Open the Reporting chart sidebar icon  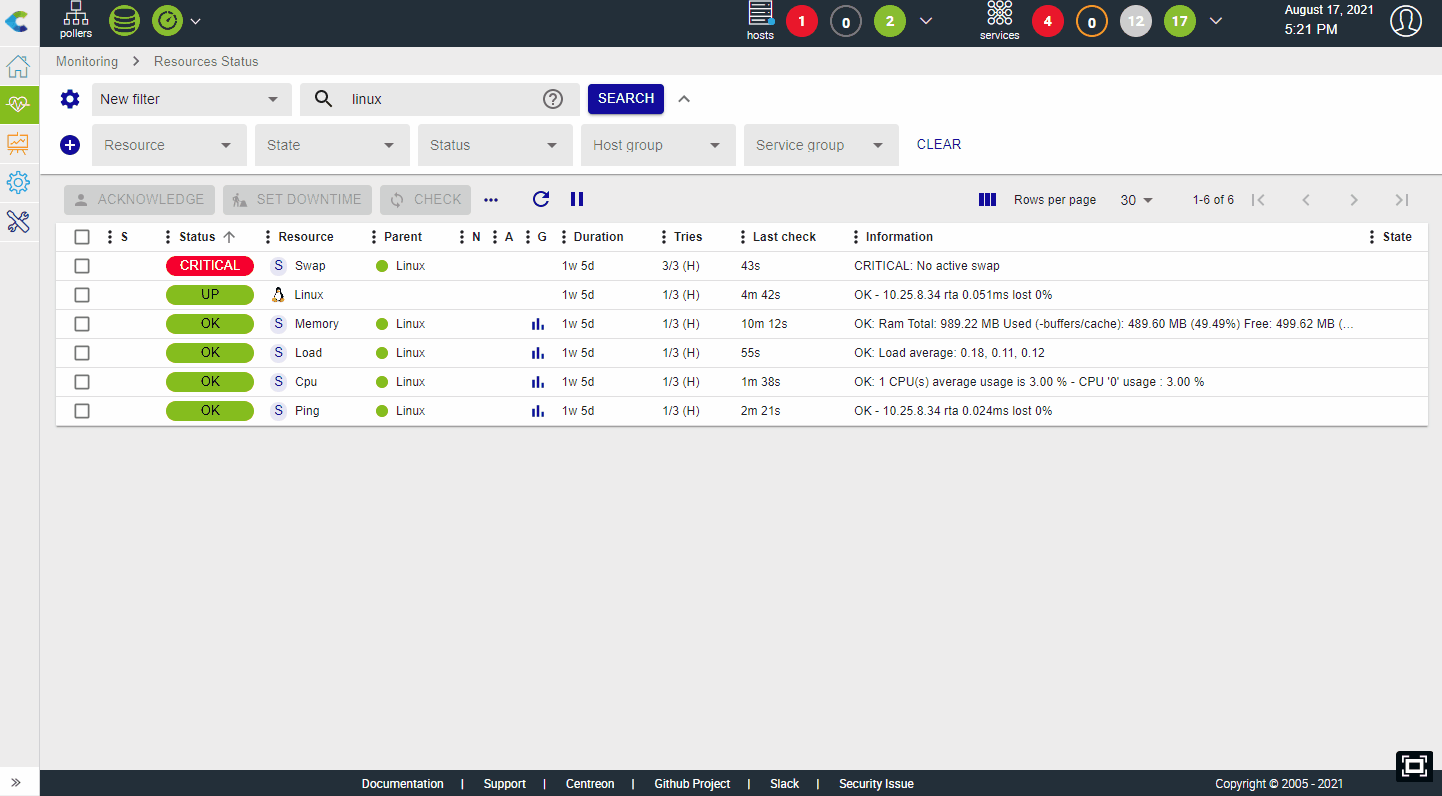tap(18, 144)
